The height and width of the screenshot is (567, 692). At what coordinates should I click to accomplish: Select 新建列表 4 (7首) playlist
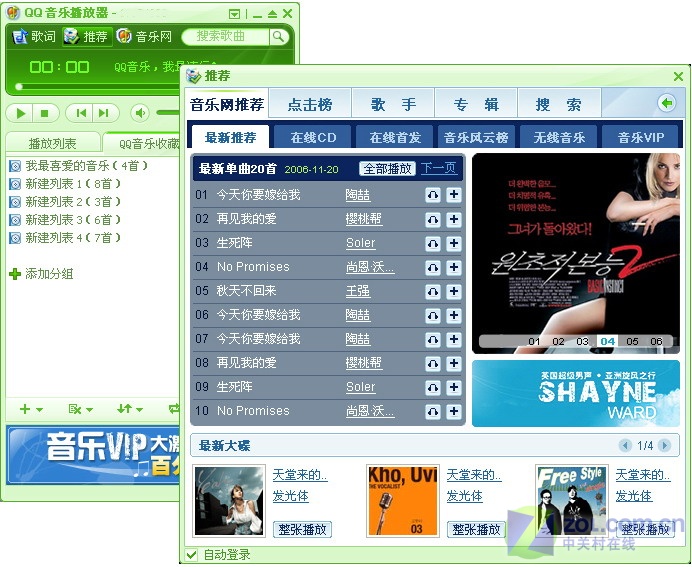65,238
